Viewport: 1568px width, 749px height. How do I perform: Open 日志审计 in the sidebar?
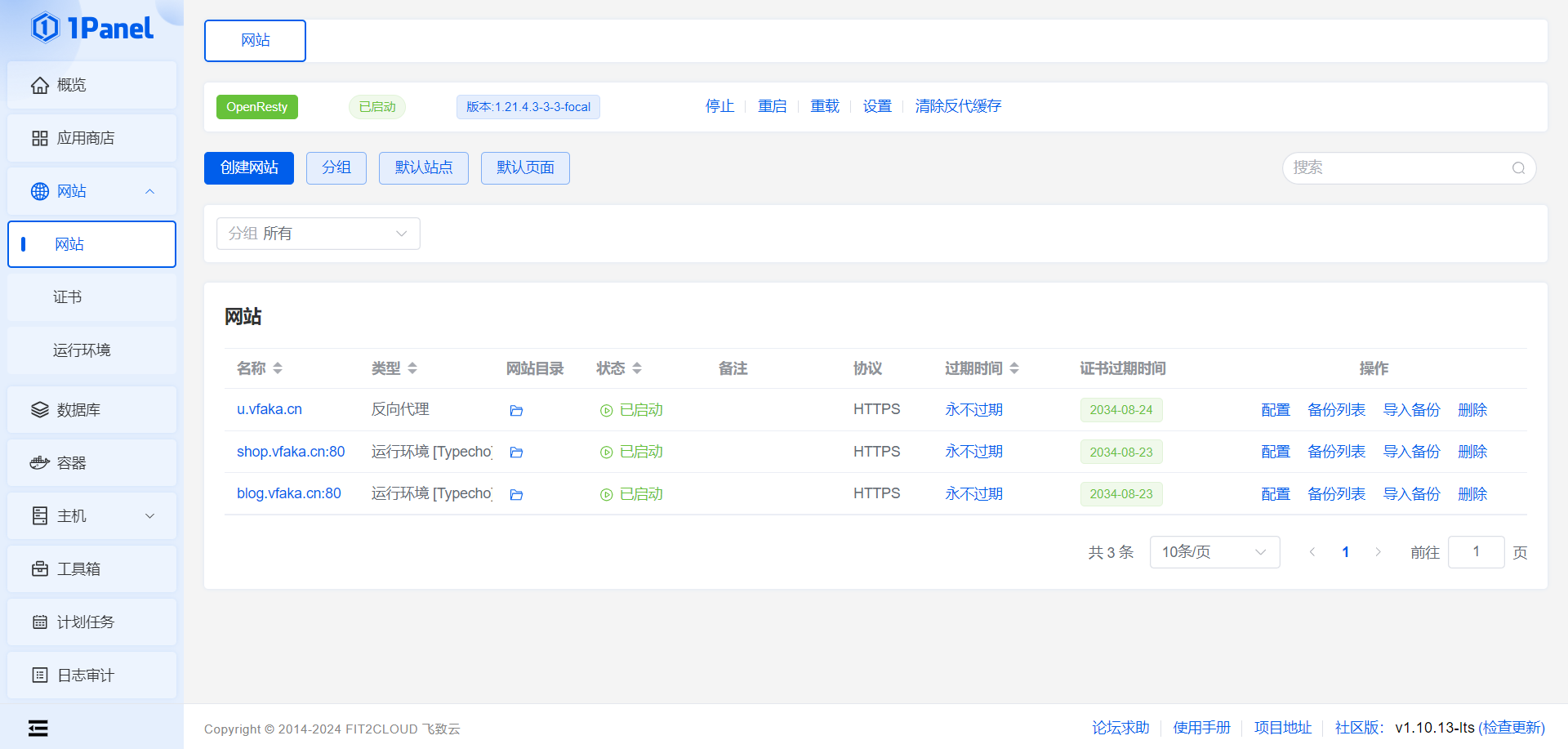point(91,675)
